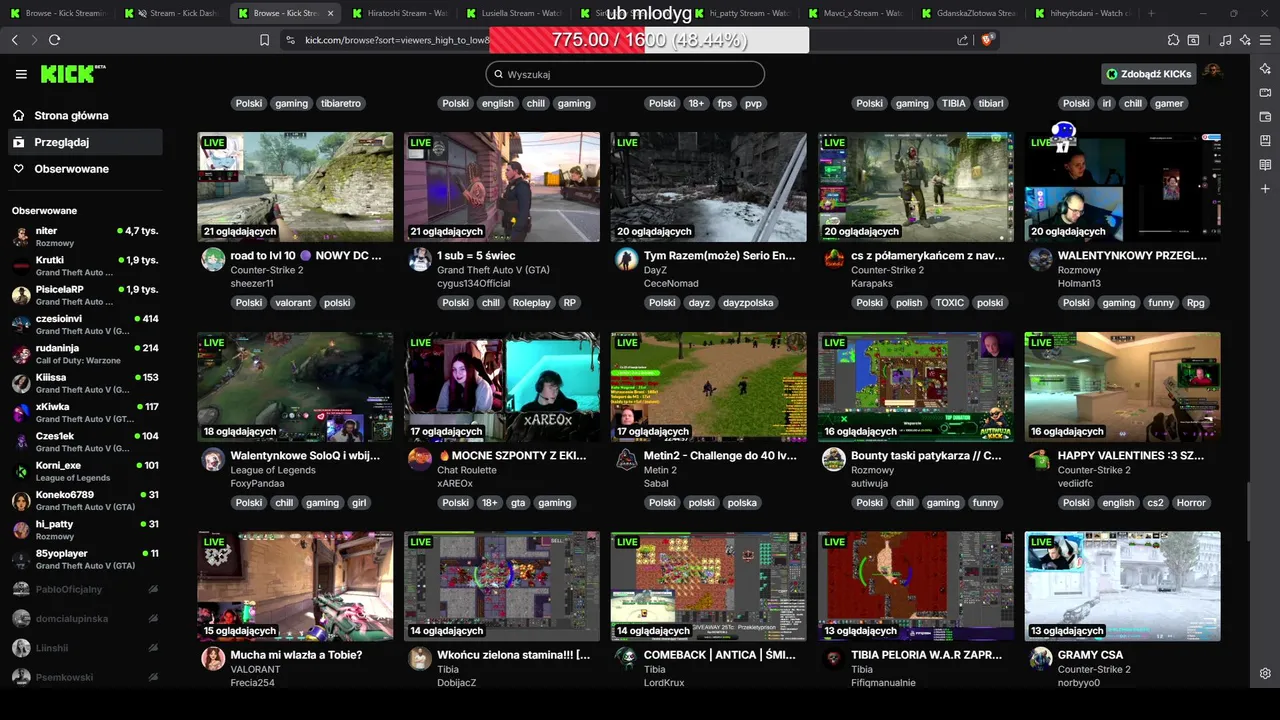Open offline PabloOficjalny channel
The image size is (1280, 720).
point(85,589)
